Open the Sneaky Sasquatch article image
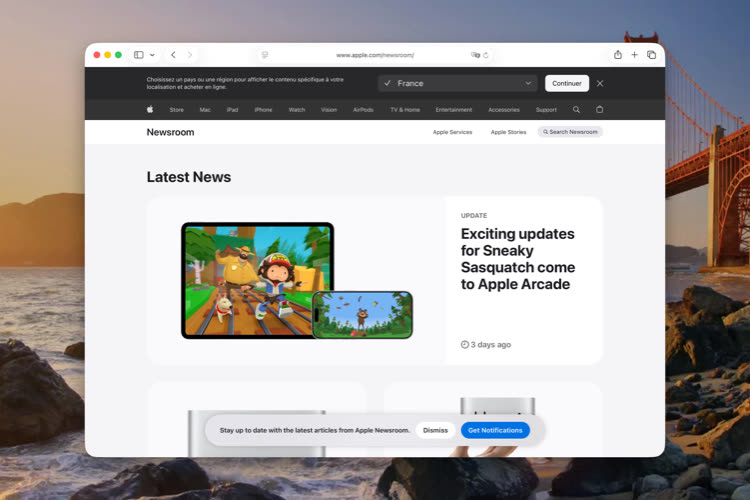 tap(297, 281)
